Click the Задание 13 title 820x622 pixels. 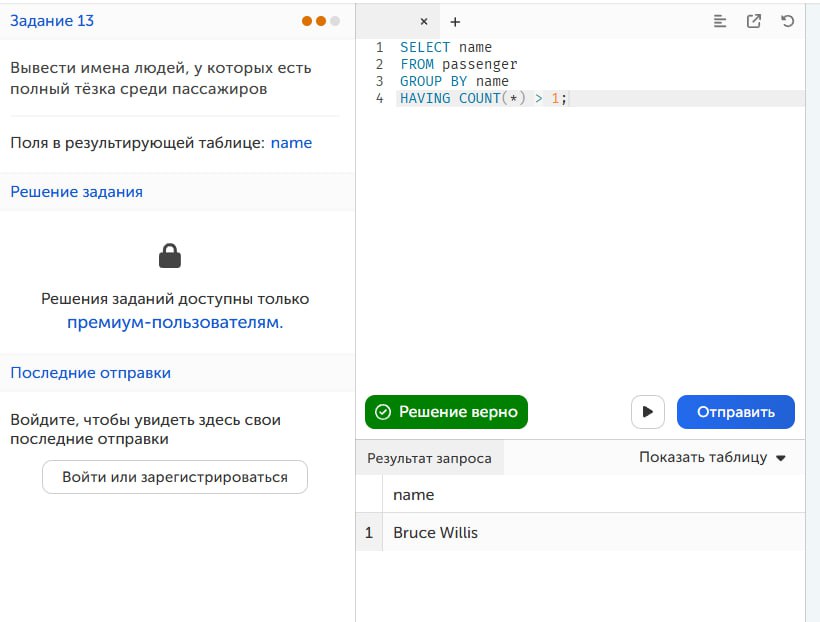pos(52,21)
